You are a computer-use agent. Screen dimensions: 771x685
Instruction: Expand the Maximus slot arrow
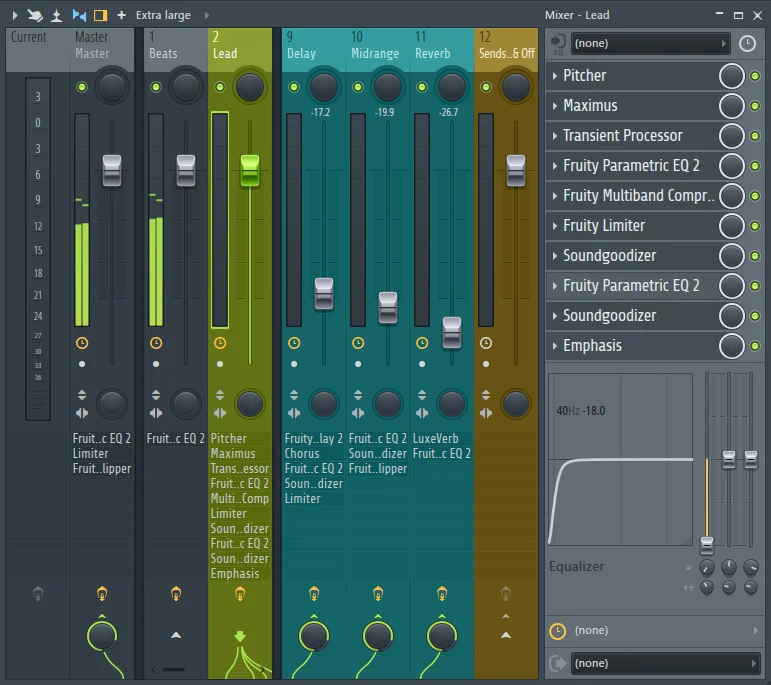click(x=555, y=106)
